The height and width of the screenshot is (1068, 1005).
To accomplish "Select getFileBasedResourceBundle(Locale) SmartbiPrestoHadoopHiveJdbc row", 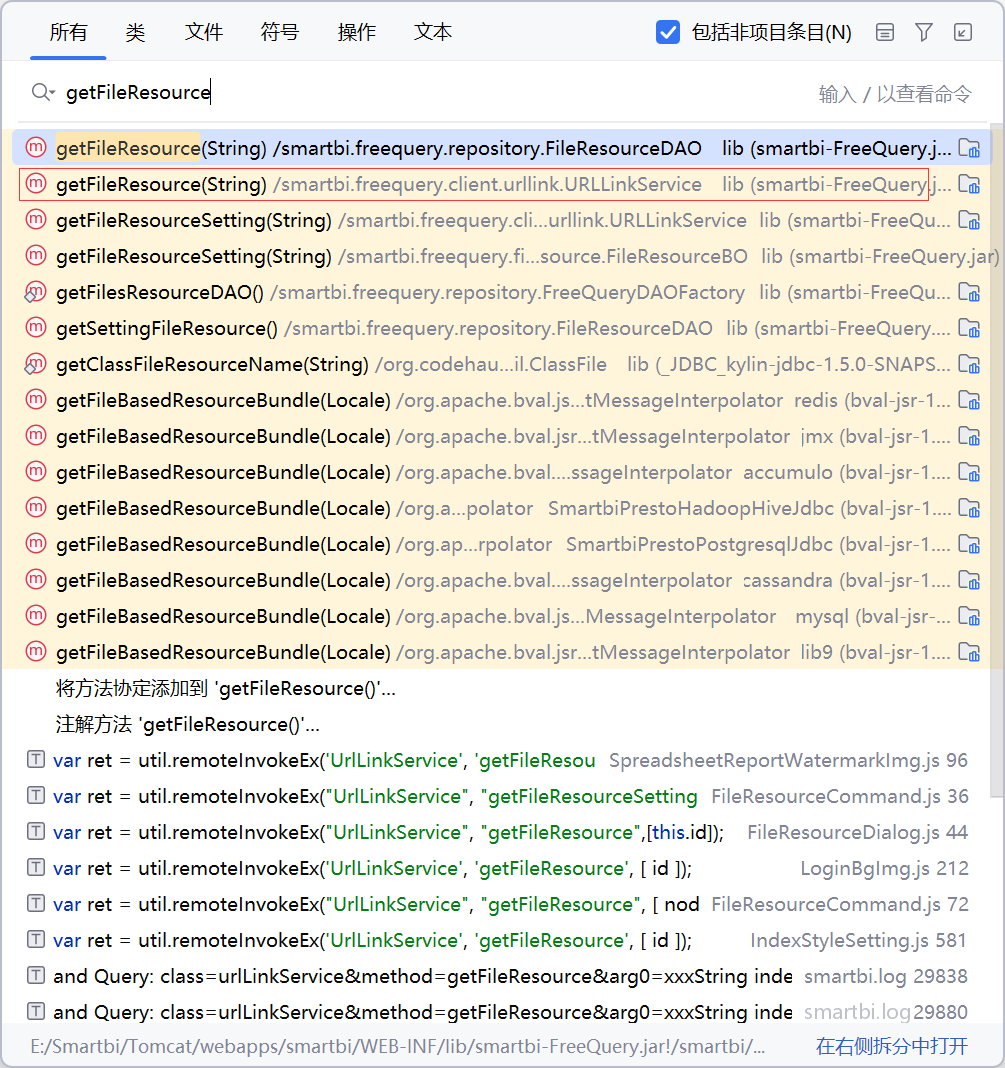I will pyautogui.click(x=500, y=508).
